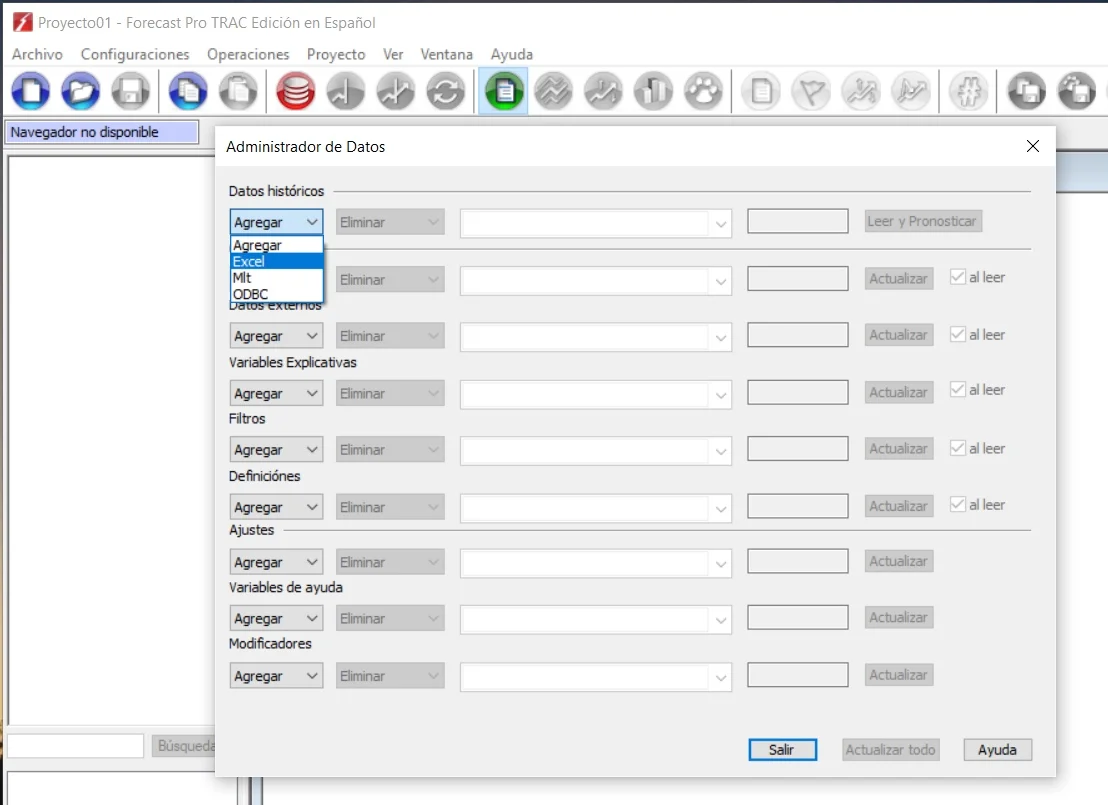Open Agregar dropdown under Variables de ayuda
1108x805 pixels.
pos(276,618)
